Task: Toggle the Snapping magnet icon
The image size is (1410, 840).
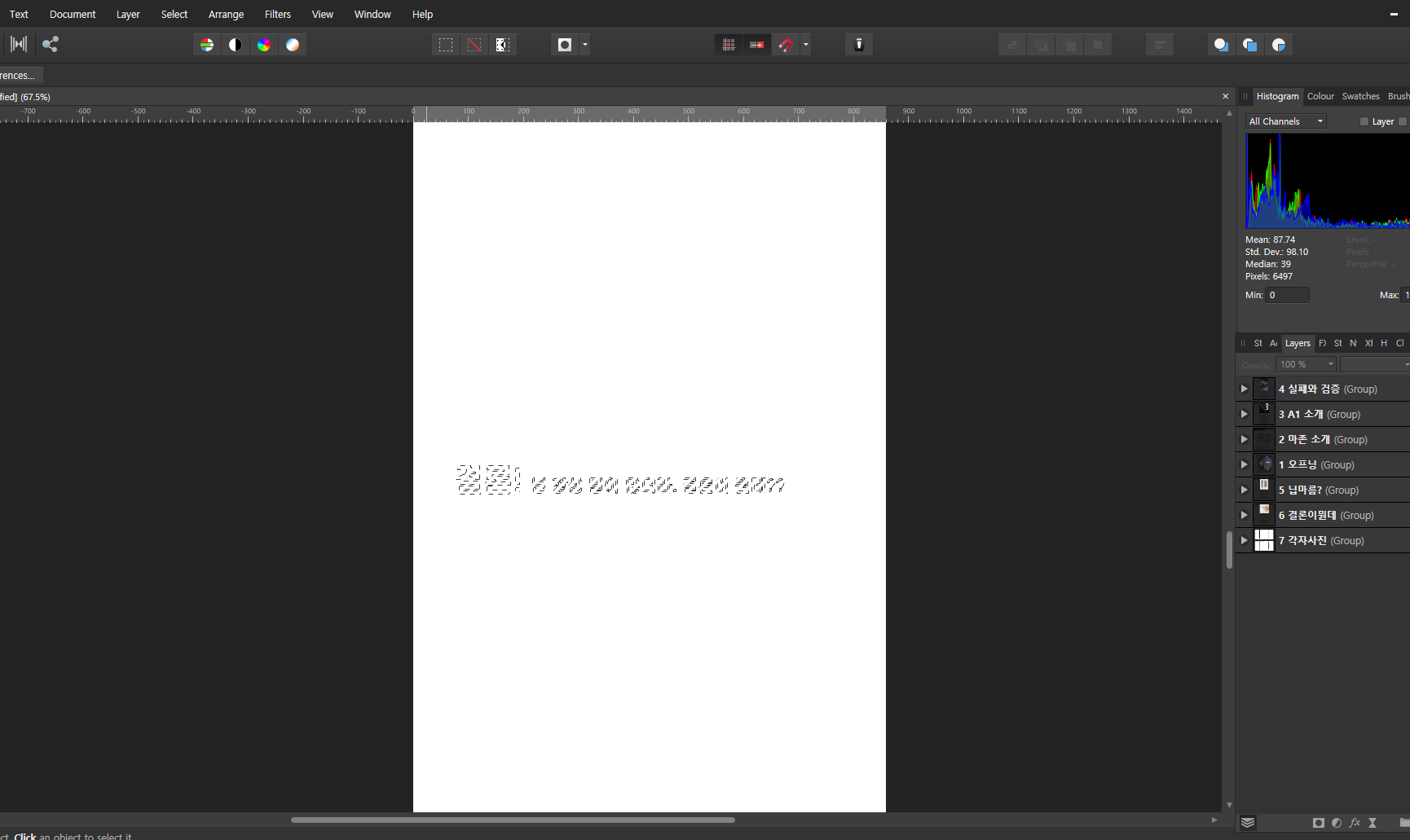Action: tap(786, 45)
